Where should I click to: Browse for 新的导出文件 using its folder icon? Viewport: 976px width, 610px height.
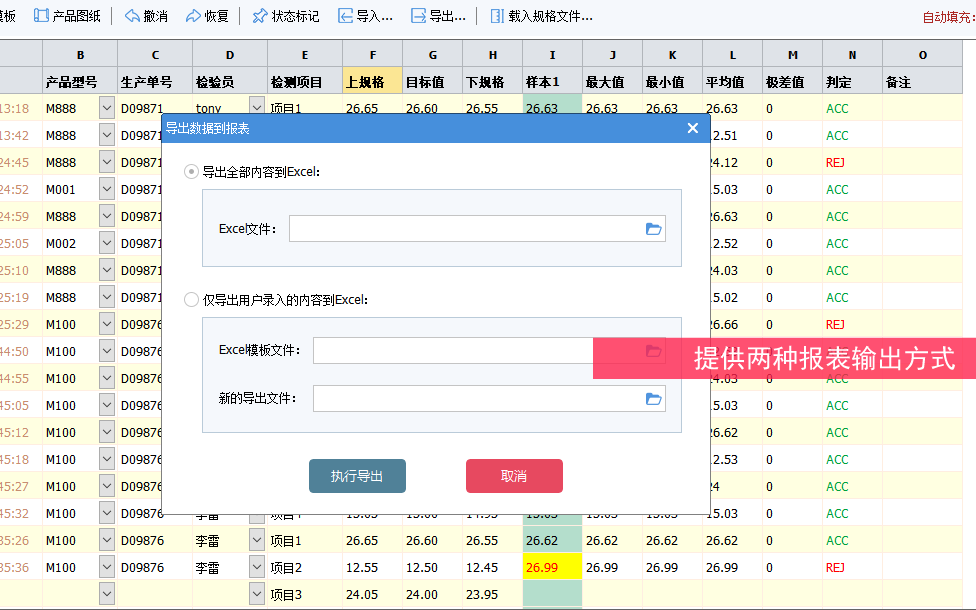pyautogui.click(x=653, y=399)
